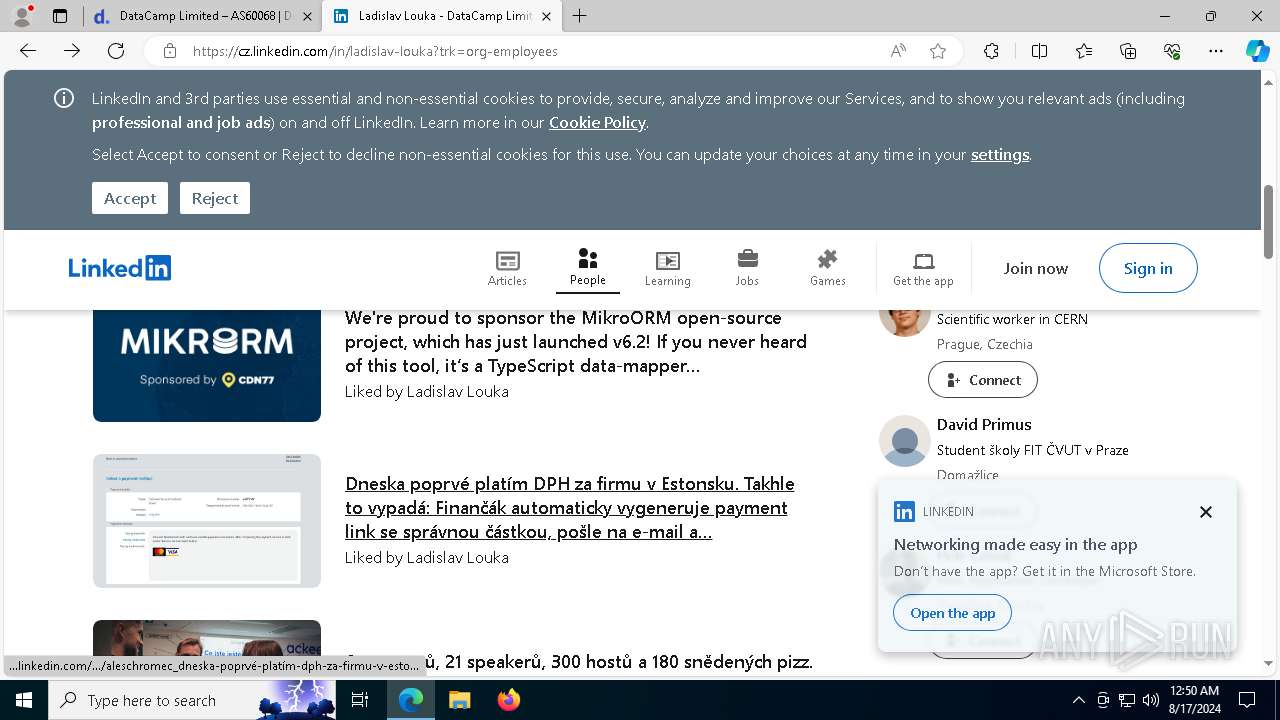The width and height of the screenshot is (1280, 720).
Task: Launch Copilot sidebar
Action: pyautogui.click(x=1257, y=51)
